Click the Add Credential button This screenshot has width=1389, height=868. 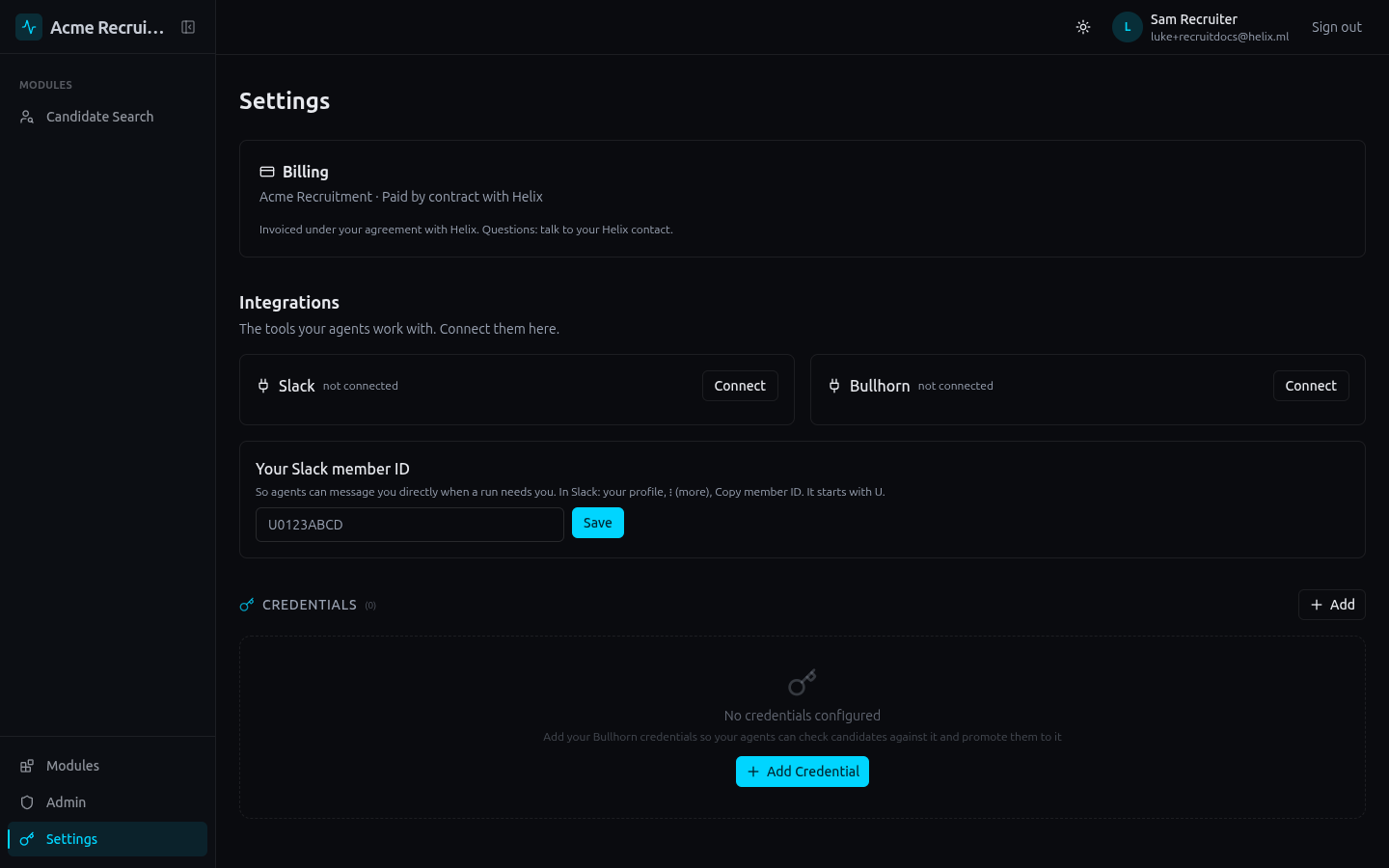click(803, 772)
